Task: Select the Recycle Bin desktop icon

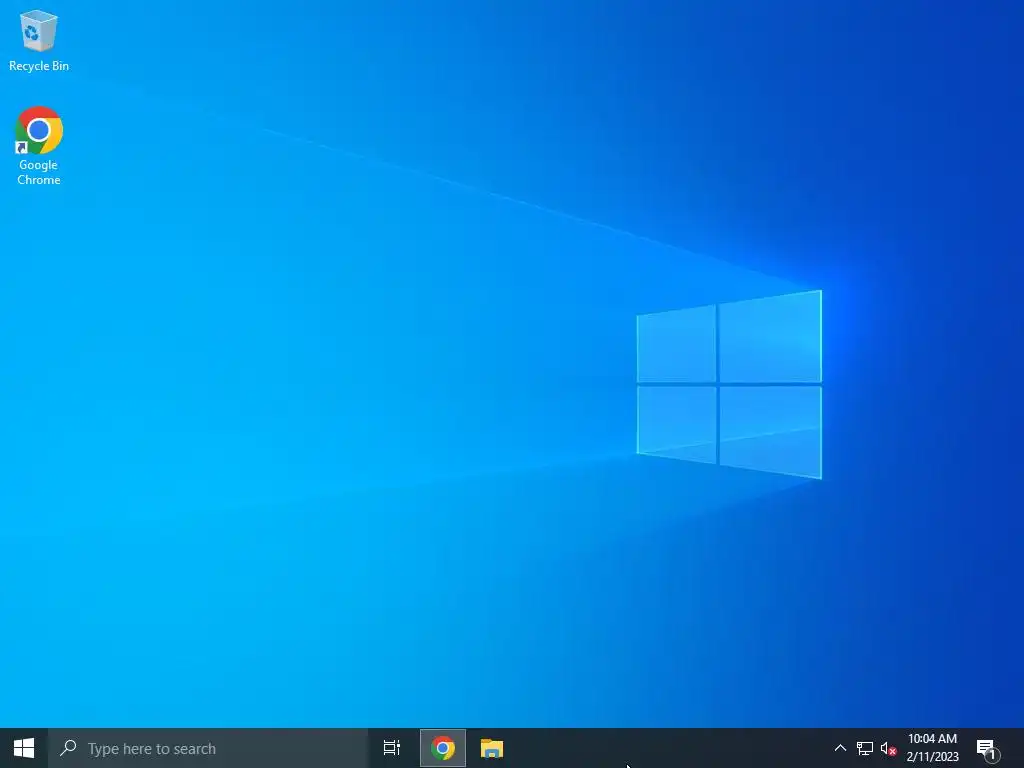Action: coord(39,40)
